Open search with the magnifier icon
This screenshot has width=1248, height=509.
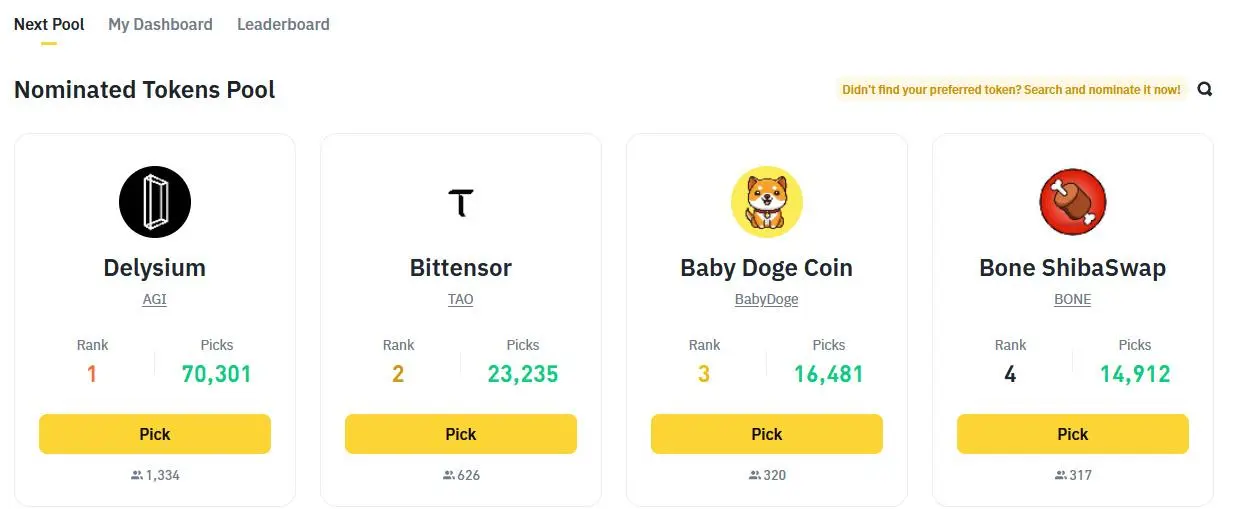tap(1205, 89)
